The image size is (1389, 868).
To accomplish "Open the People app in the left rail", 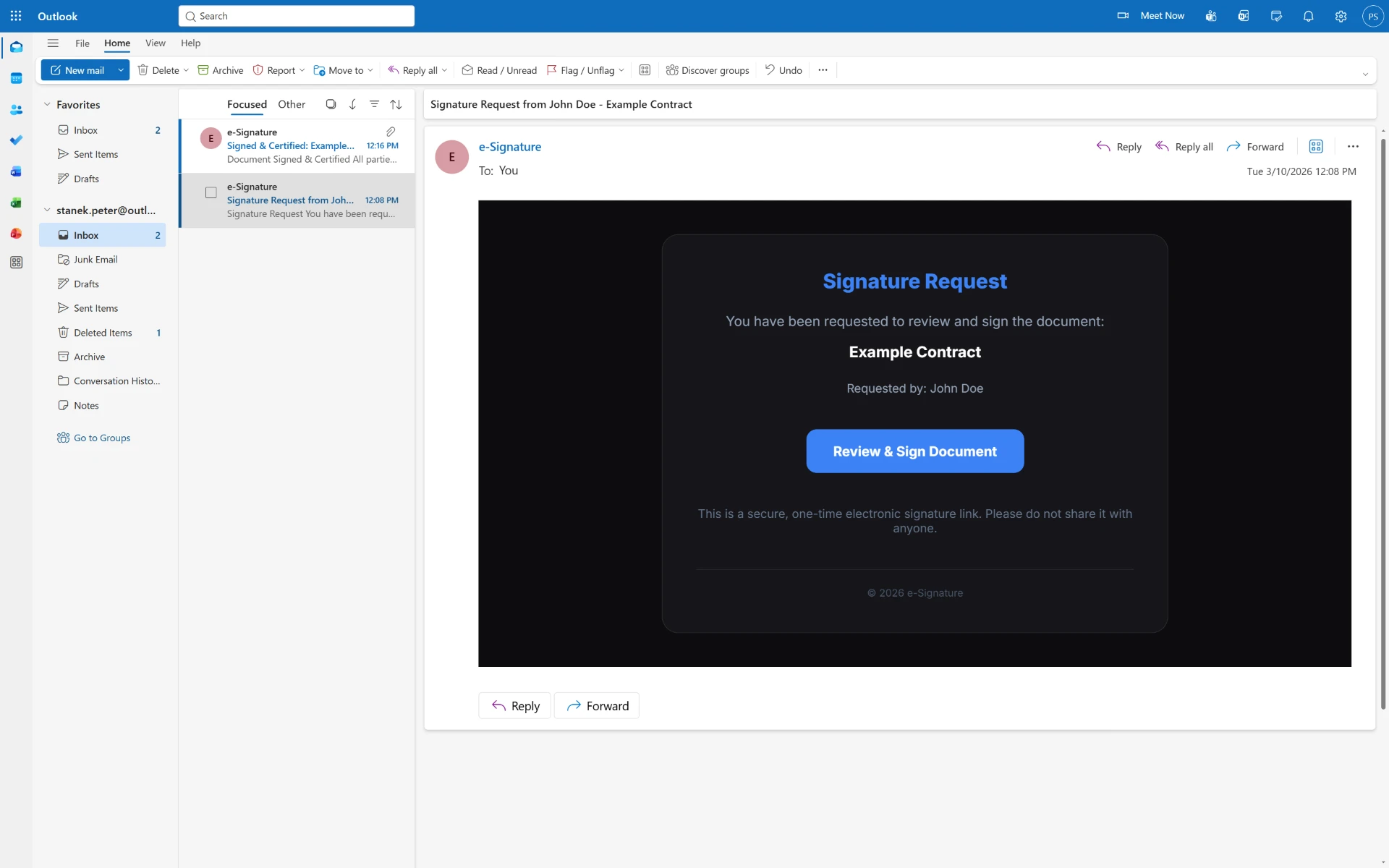I will coord(16,110).
